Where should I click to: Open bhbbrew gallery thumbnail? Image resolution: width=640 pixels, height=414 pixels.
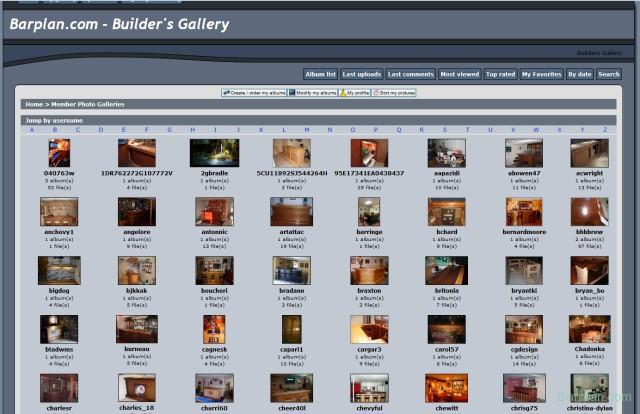click(589, 211)
